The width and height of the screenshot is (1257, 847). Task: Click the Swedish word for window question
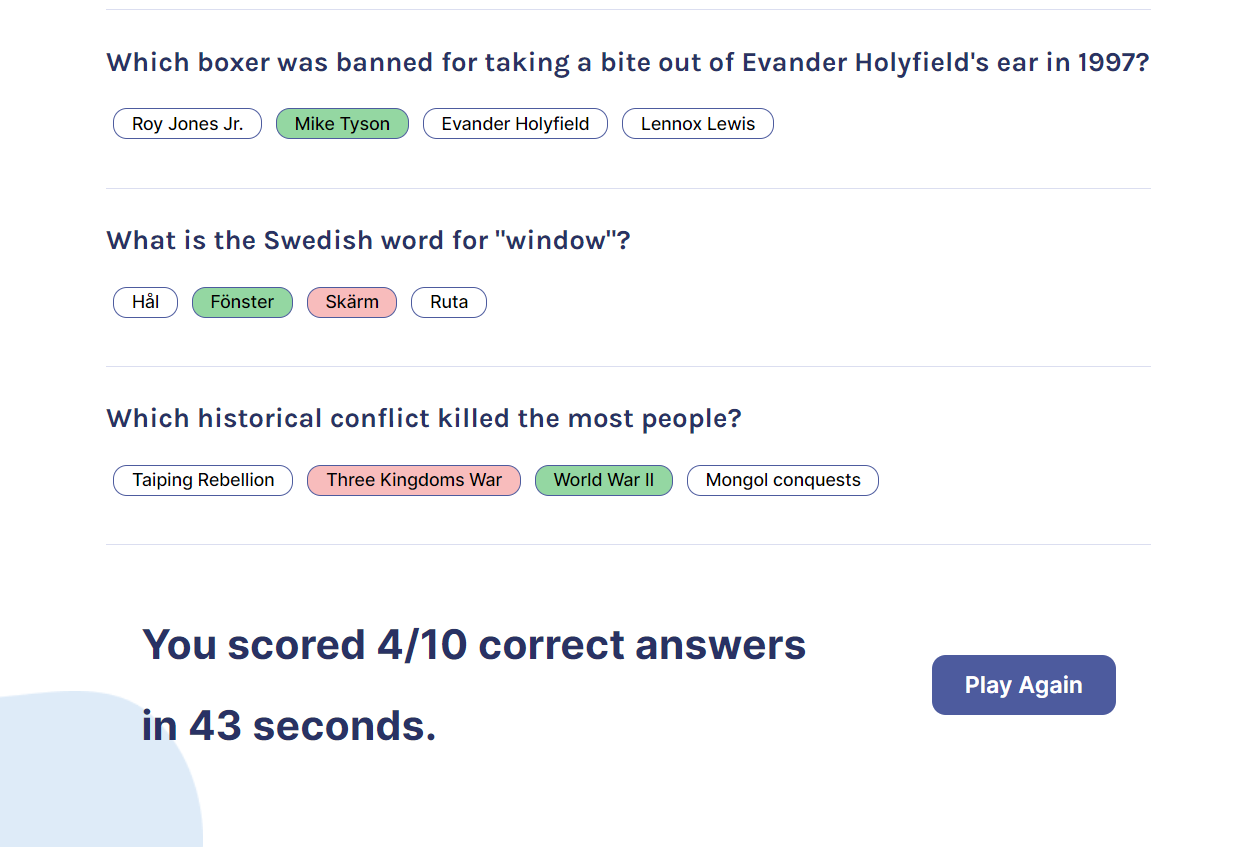tap(368, 240)
